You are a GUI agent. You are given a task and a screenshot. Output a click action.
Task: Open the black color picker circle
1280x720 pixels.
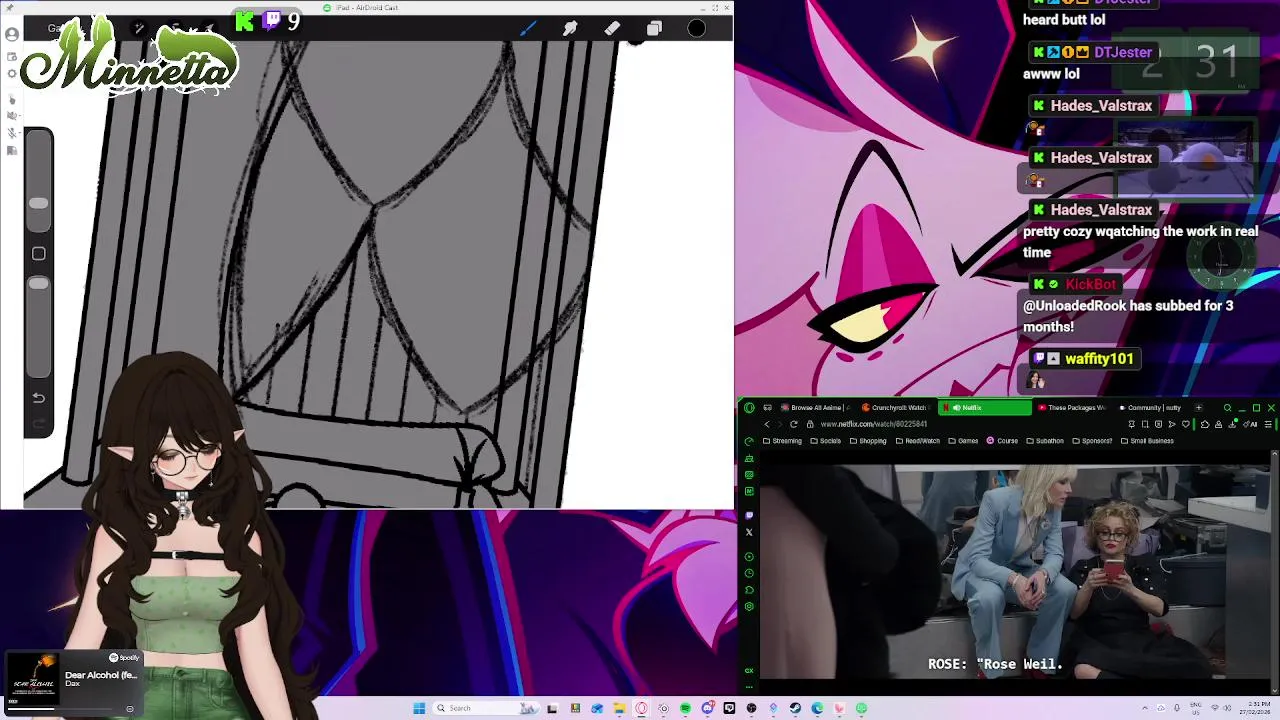pos(697,28)
